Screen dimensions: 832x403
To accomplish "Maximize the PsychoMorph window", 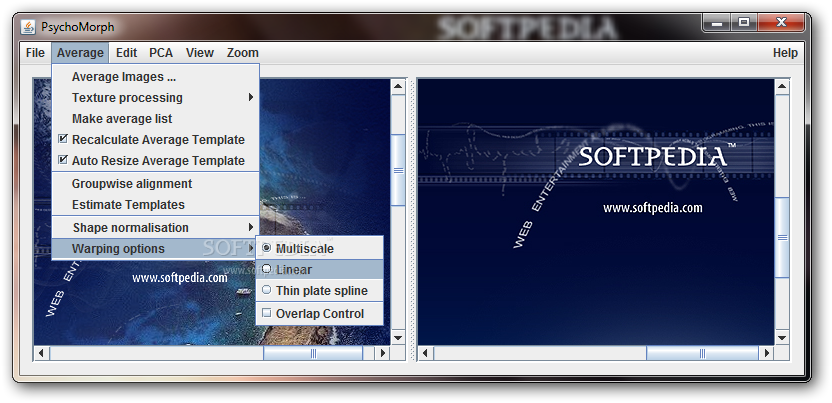I will (x=744, y=23).
